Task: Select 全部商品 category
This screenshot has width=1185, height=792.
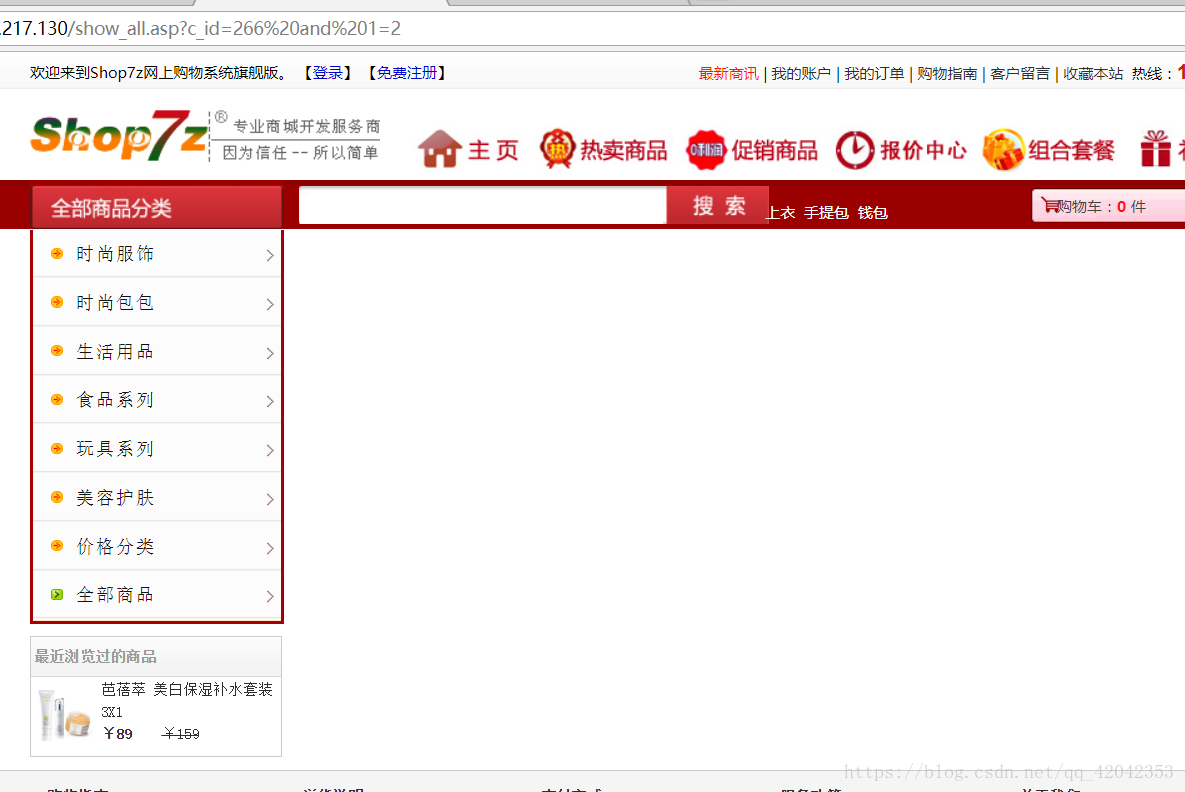Action: 115,595
